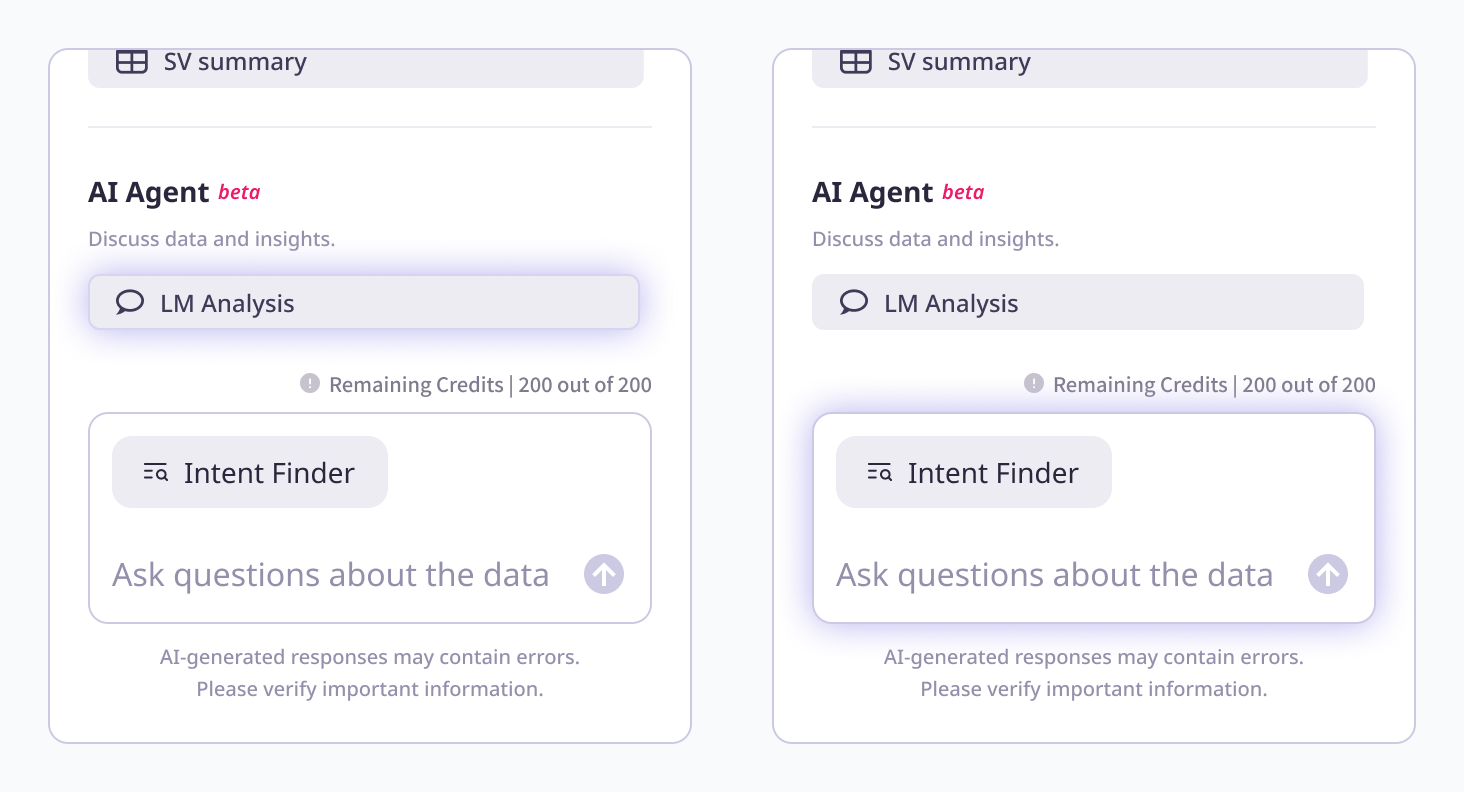Screen dimensions: 1464x792
Task: Open the Intent Finder chip in the left card
Action: pyautogui.click(x=250, y=472)
